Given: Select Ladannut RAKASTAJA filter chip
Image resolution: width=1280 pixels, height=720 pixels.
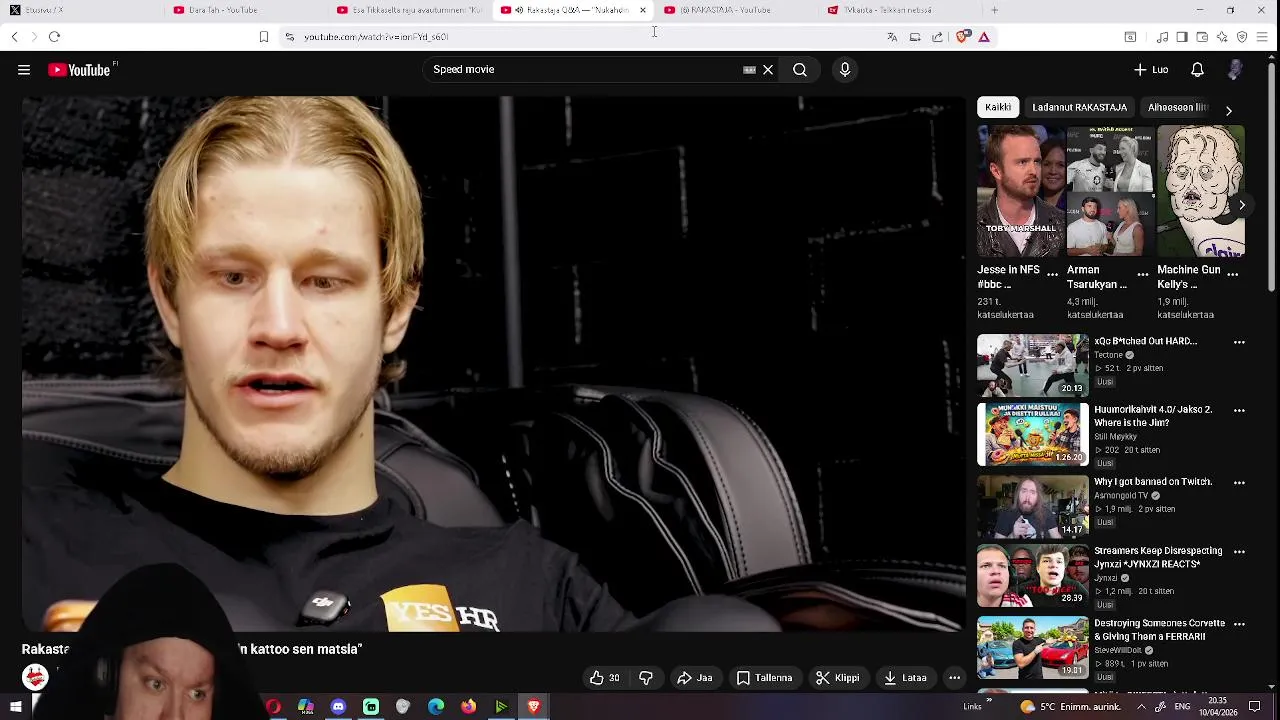Looking at the screenshot, I should click(1080, 107).
